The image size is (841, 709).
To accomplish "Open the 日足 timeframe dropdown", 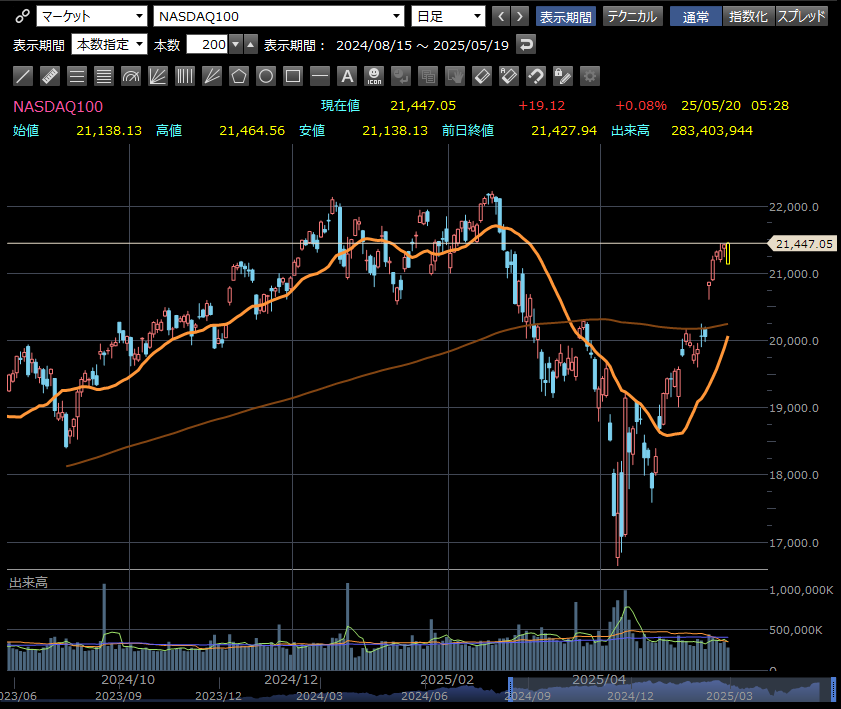I will pos(448,17).
